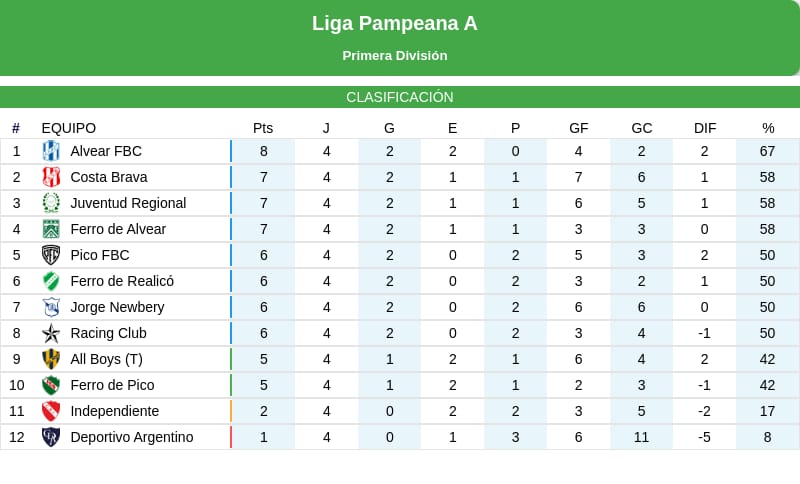Viewport: 800px width, 484px height.
Task: Click the CLASIFICACIÓN section bar
Action: tap(400, 97)
